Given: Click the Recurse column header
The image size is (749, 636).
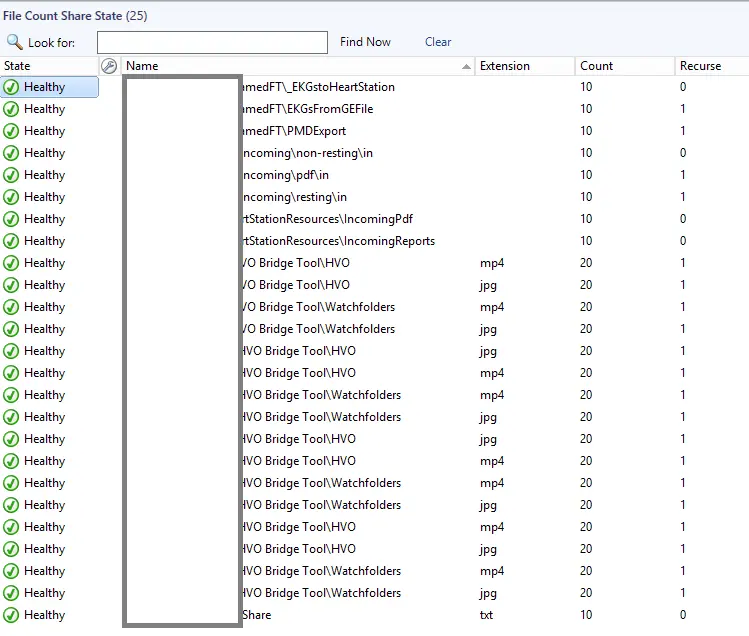Looking at the screenshot, I should click(x=700, y=66).
